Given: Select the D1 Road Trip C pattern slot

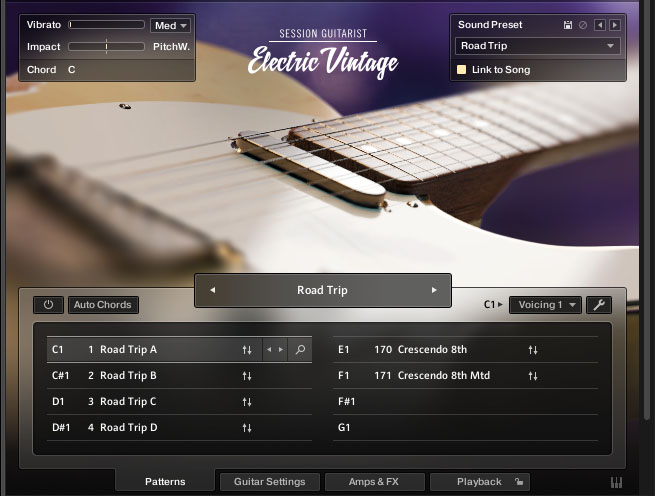Looking at the screenshot, I should (179, 402).
